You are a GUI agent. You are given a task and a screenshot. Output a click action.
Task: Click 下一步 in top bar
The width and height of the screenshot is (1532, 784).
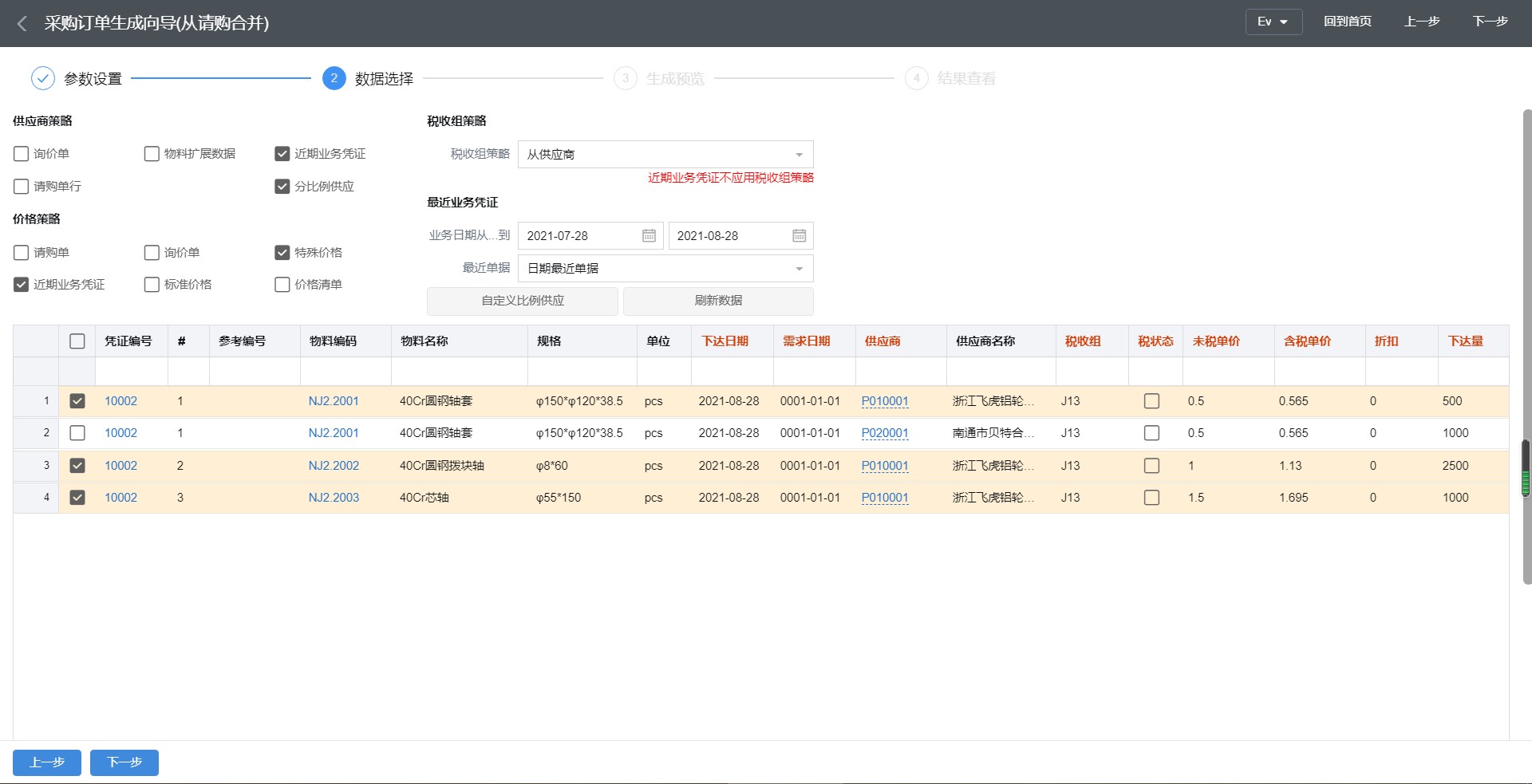tap(1491, 22)
